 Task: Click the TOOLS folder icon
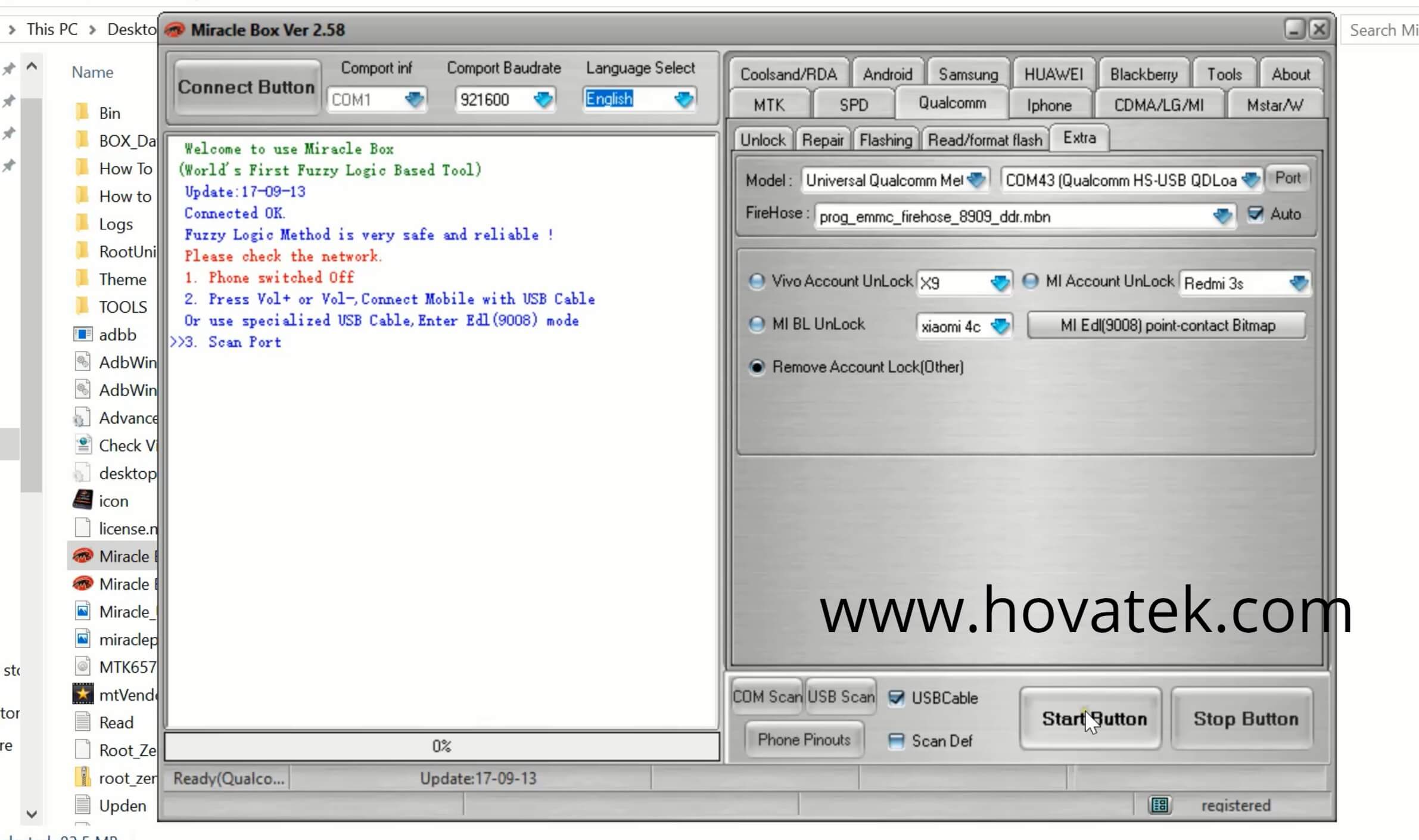point(83,306)
